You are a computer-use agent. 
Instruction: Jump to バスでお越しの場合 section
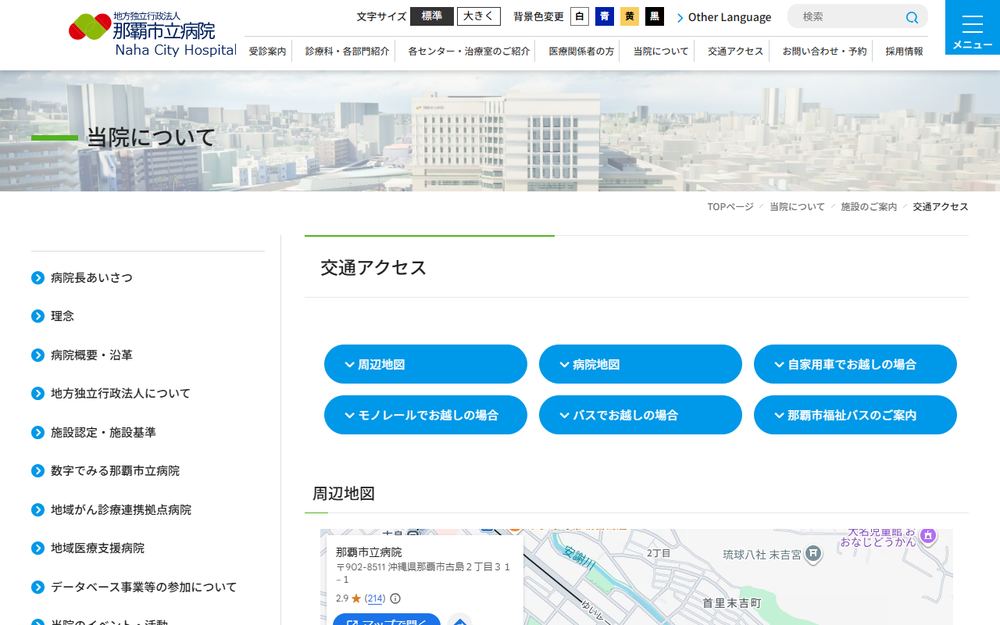pos(640,415)
